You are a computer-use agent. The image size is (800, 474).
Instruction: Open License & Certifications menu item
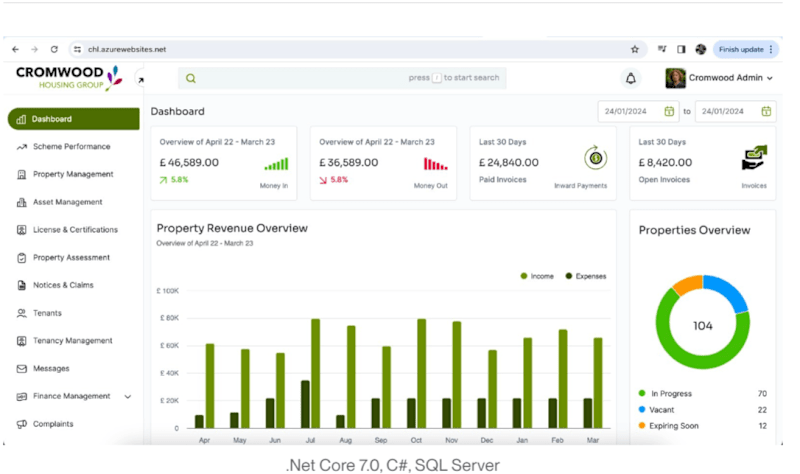75,230
